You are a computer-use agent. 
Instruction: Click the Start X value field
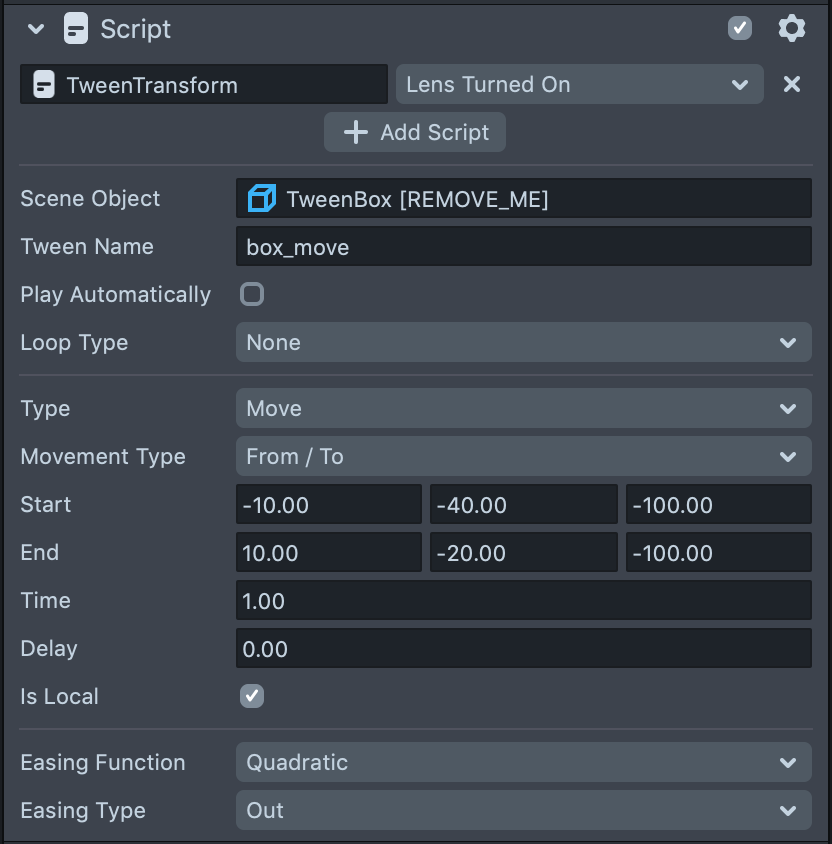pos(328,505)
